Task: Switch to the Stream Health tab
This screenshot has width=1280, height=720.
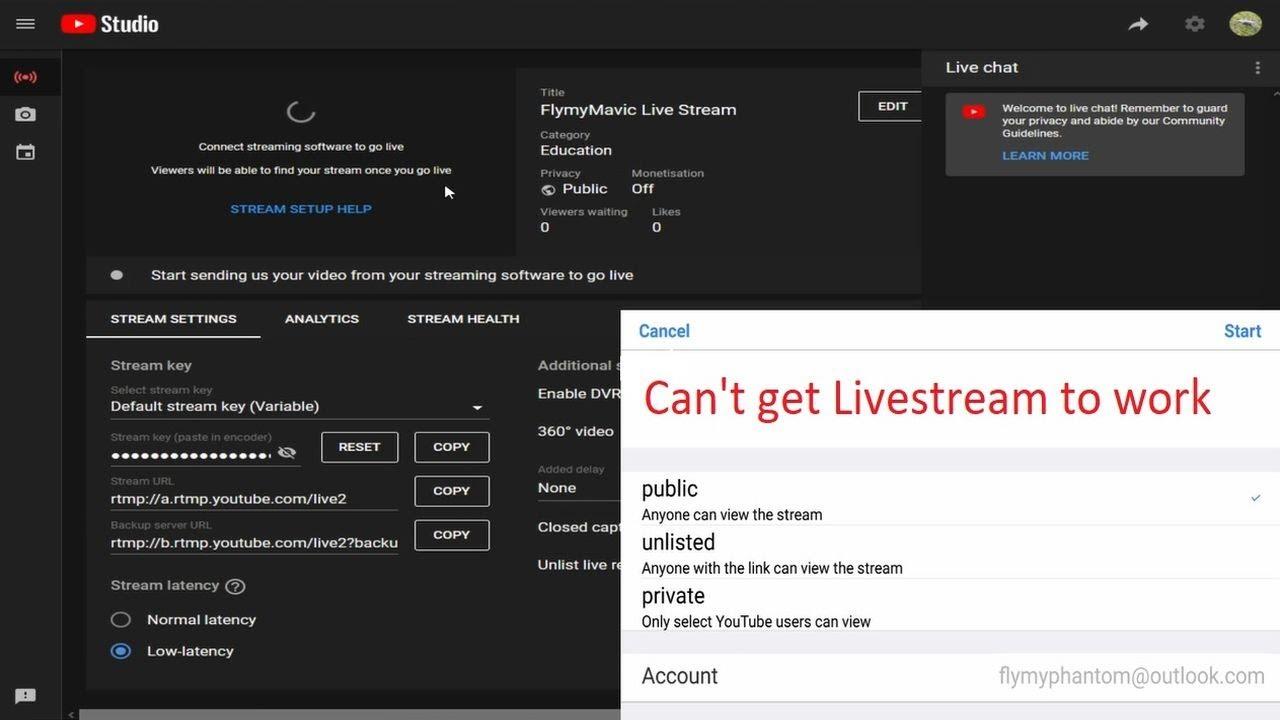Action: pyautogui.click(x=463, y=318)
